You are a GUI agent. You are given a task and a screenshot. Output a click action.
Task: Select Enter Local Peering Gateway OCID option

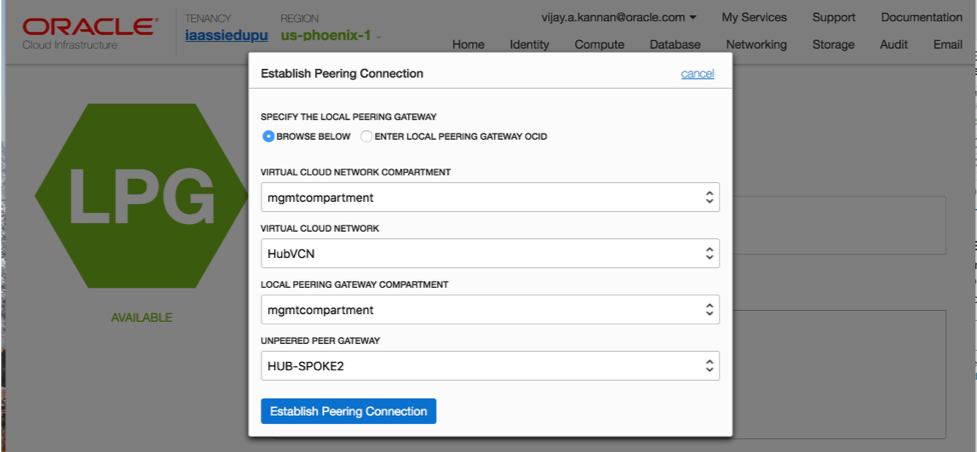pos(366,136)
